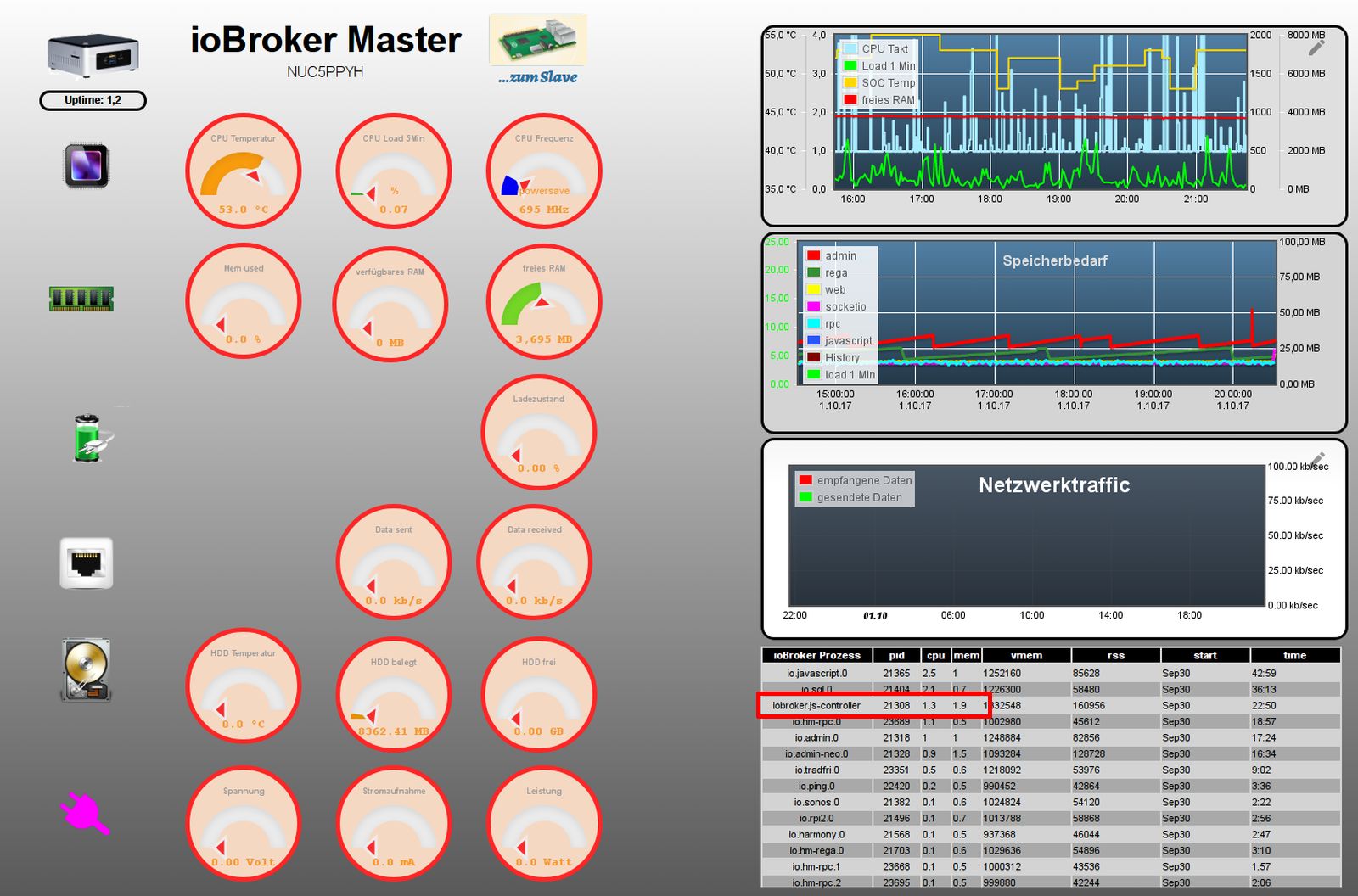Click the HDD Temperatur gauge
Image resolution: width=1358 pixels, height=896 pixels.
point(244,686)
